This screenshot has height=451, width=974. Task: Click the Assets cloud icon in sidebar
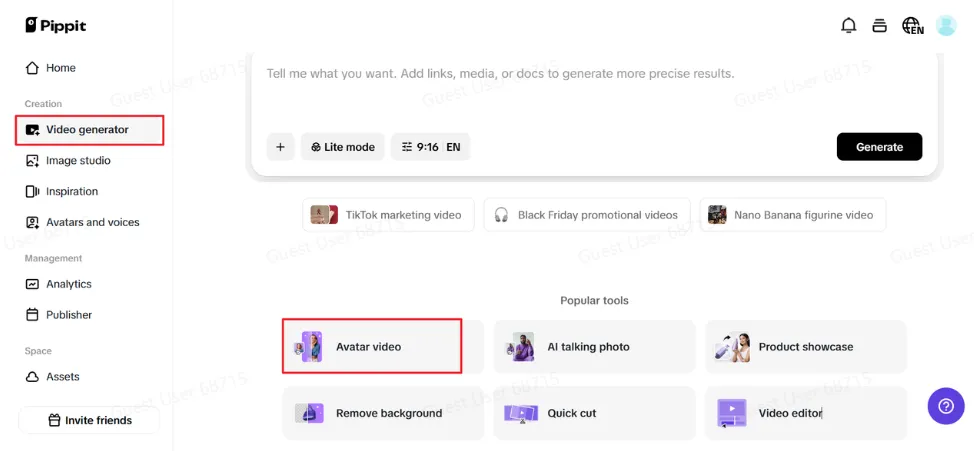tap(32, 376)
